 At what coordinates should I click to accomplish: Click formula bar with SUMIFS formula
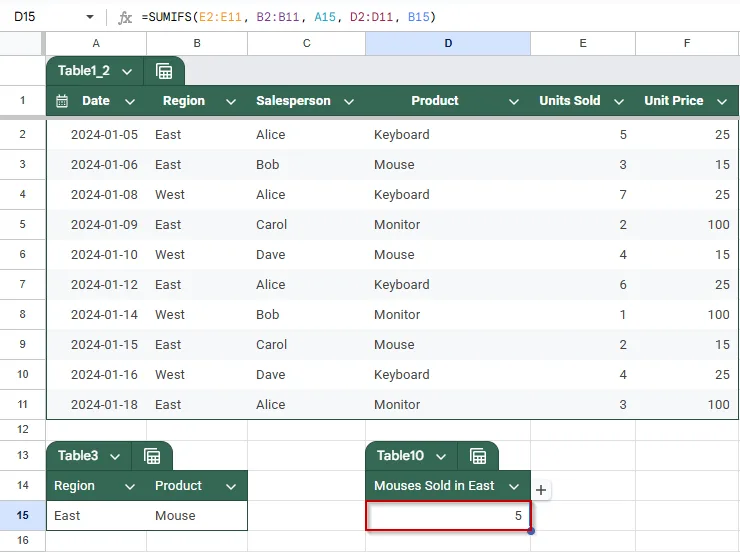tap(439, 17)
